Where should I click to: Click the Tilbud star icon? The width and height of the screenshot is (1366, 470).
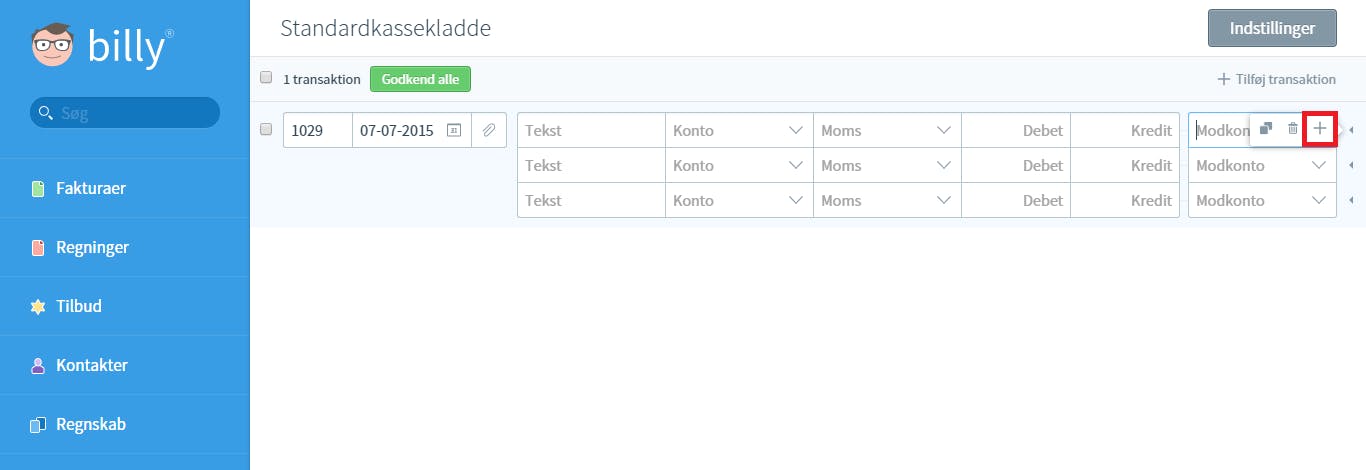coord(38,307)
